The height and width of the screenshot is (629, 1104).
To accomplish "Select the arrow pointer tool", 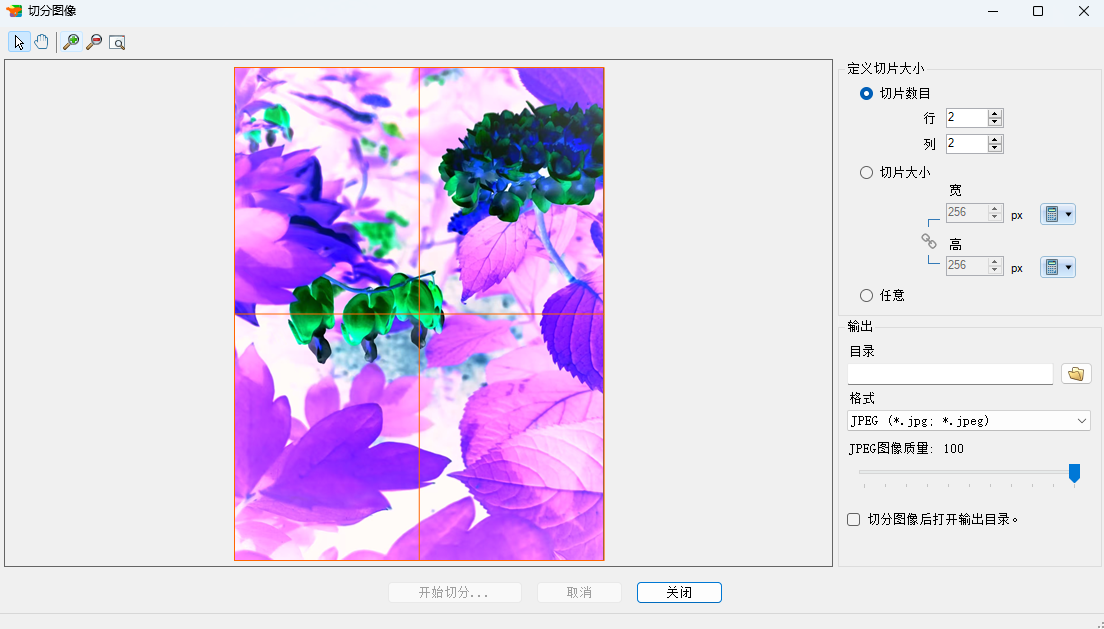I will click(x=19, y=42).
